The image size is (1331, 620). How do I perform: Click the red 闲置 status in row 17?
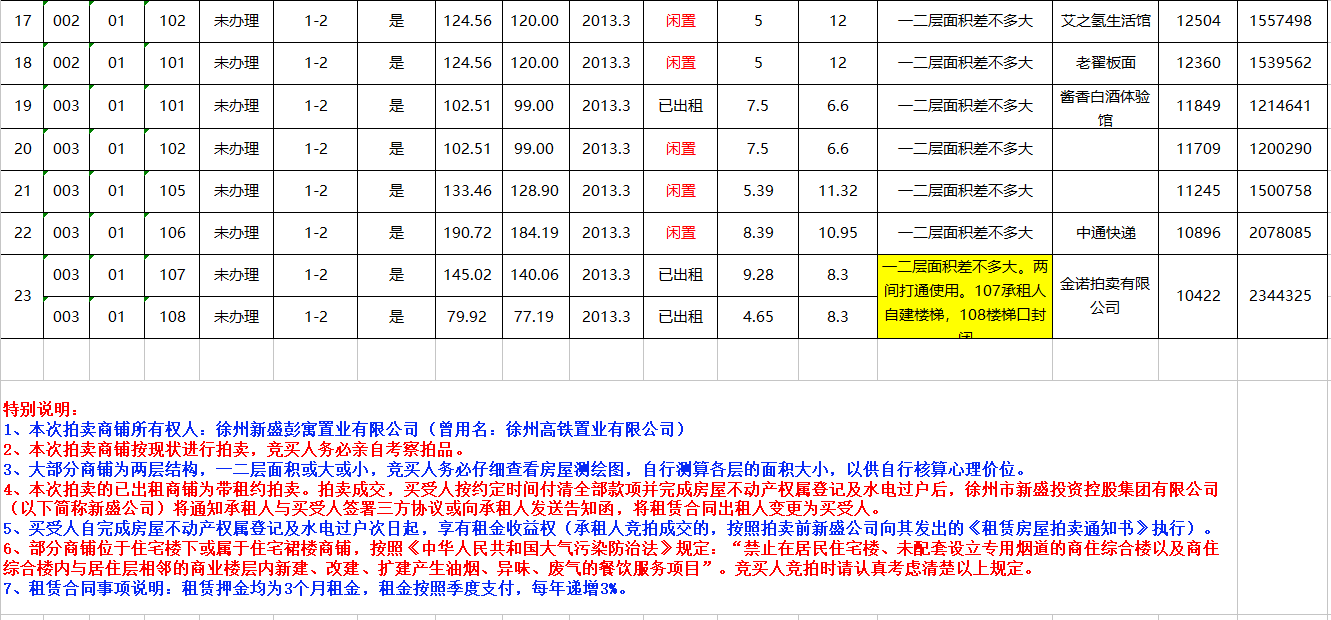[x=680, y=21]
